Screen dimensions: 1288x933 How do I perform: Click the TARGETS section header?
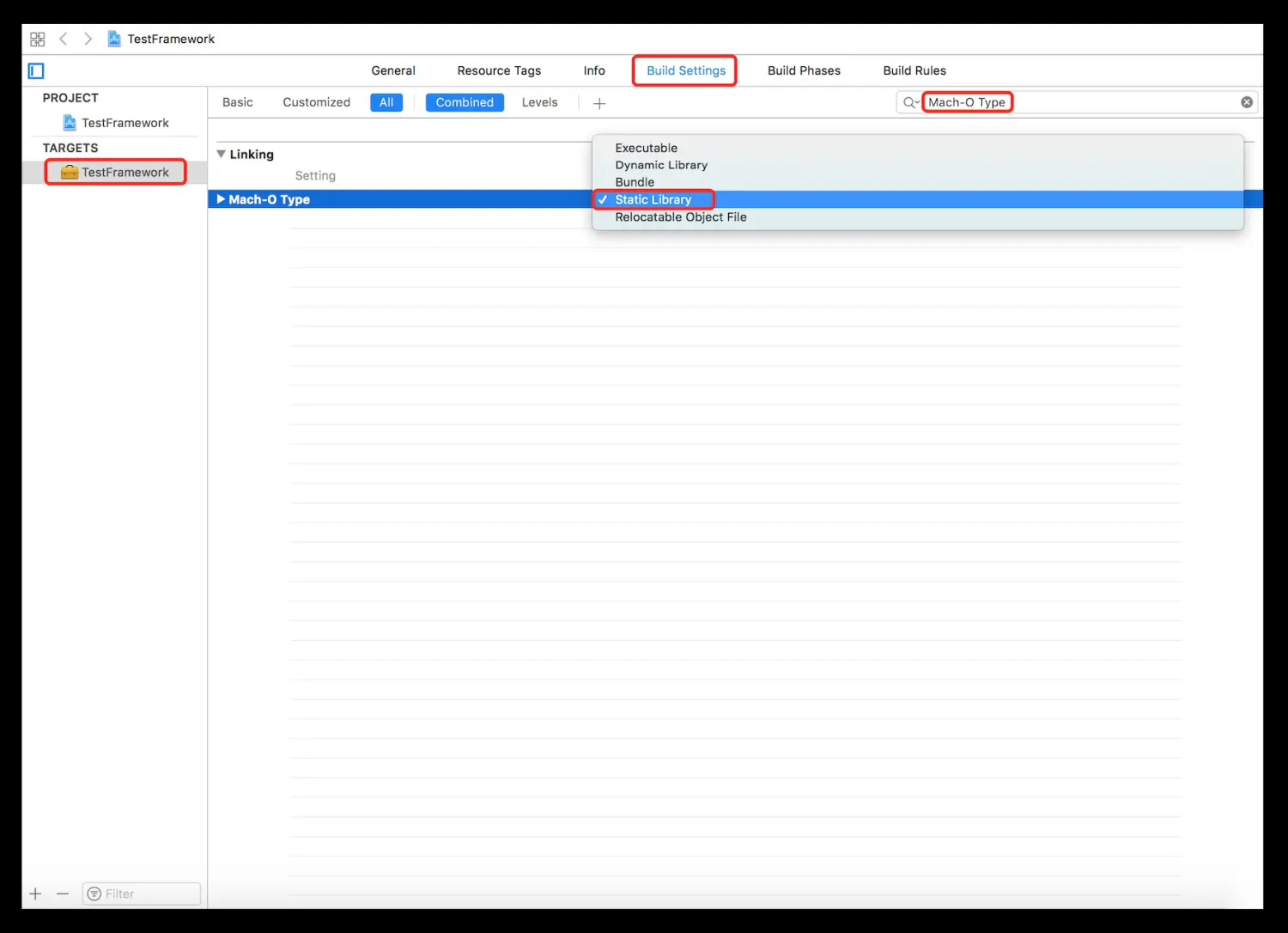pyautogui.click(x=70, y=148)
